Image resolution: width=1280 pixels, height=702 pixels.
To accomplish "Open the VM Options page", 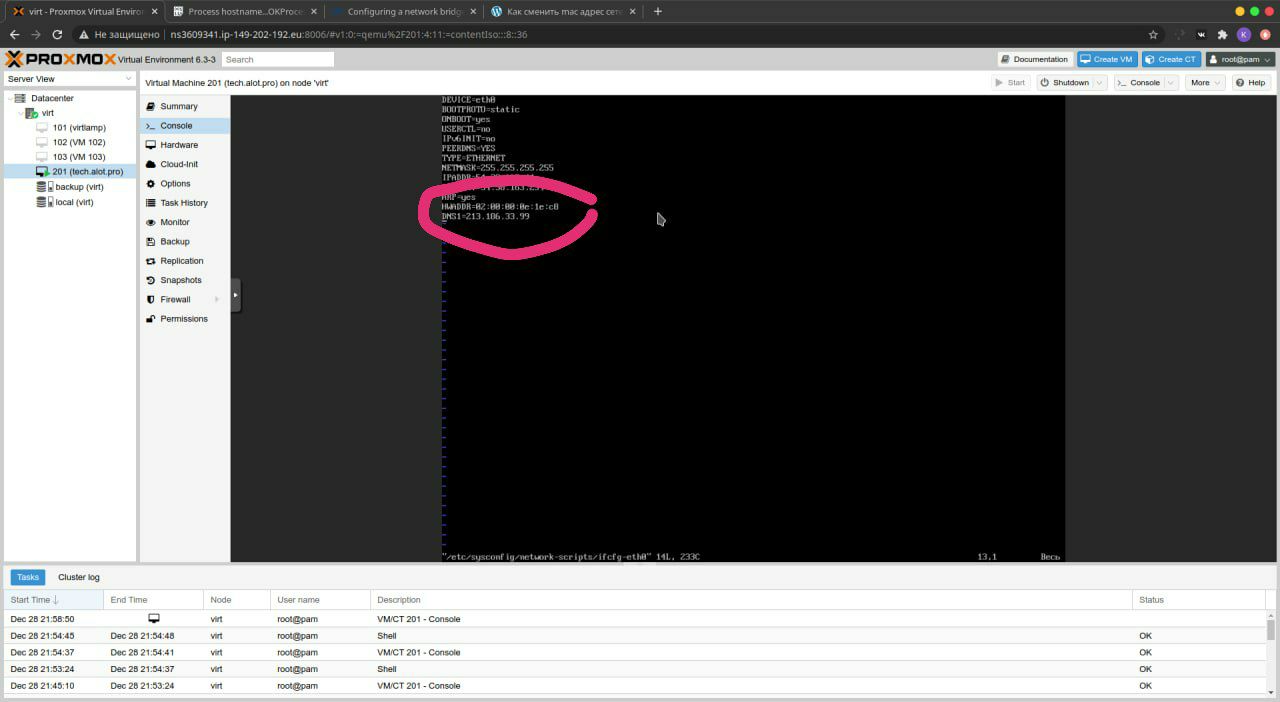I will pyautogui.click(x=175, y=184).
